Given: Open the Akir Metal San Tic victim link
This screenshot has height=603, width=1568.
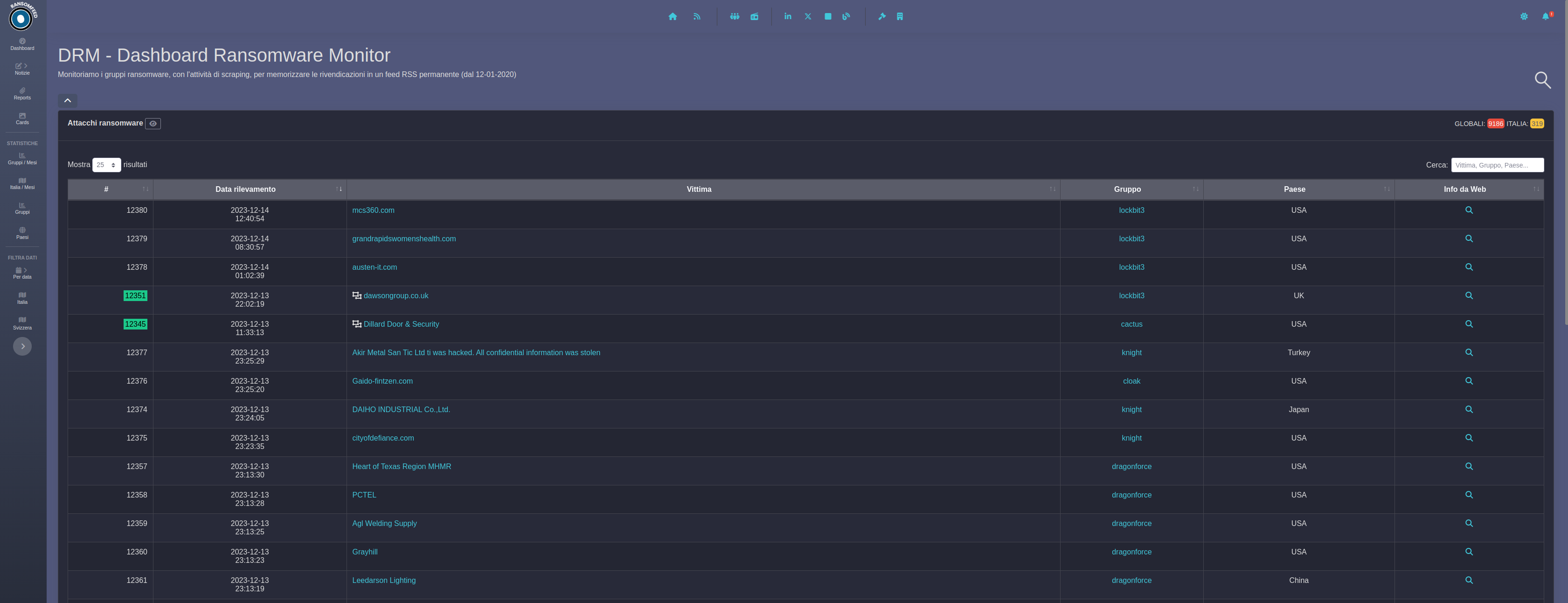Looking at the screenshot, I should tap(476, 353).
